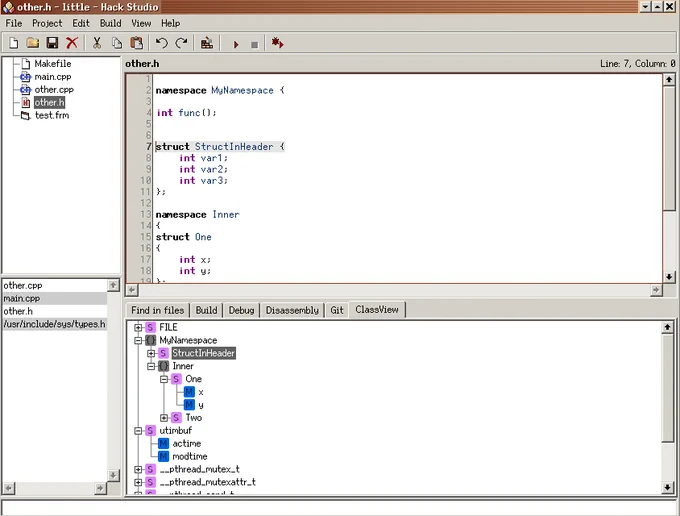Viewport: 680px width, 516px height.
Task: Open the Edit menu
Action: [81, 23]
